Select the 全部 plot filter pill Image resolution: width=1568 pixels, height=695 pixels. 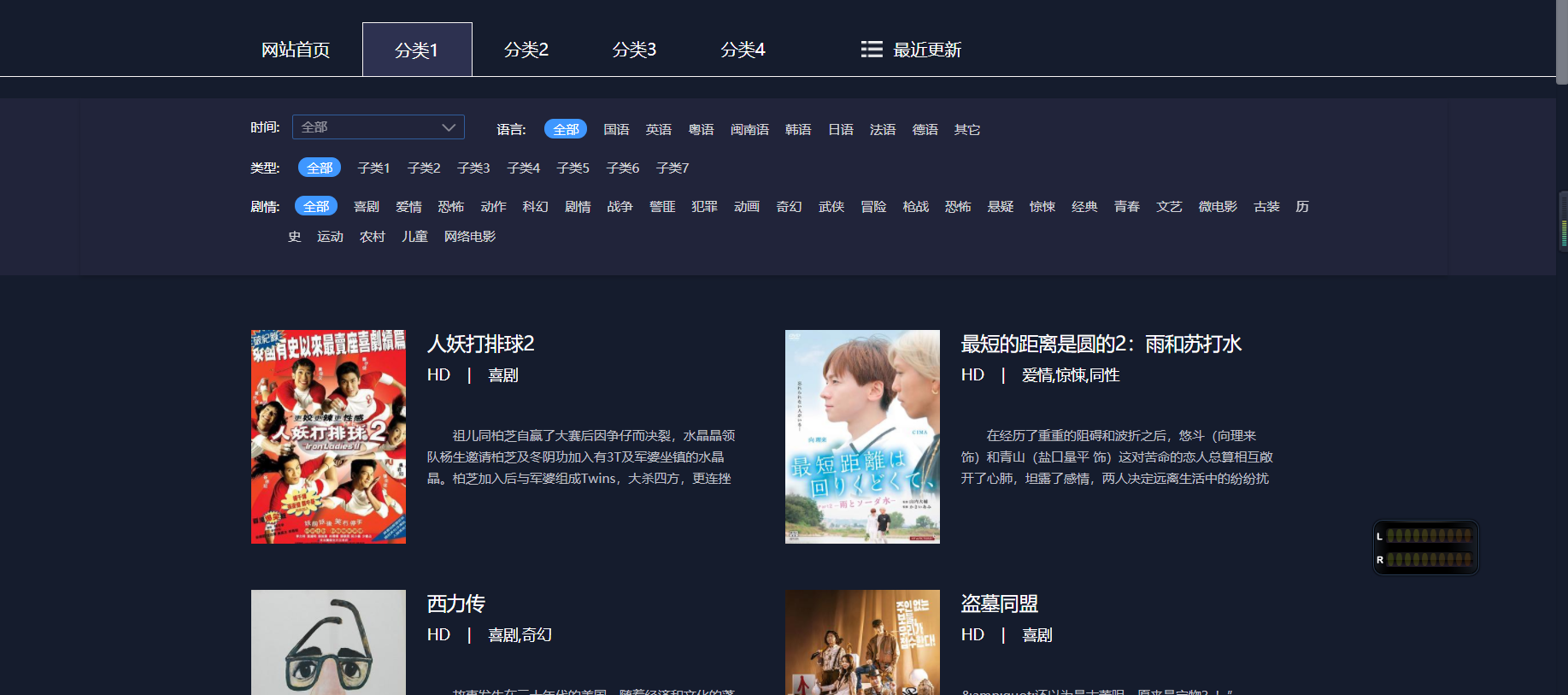pyautogui.click(x=316, y=206)
